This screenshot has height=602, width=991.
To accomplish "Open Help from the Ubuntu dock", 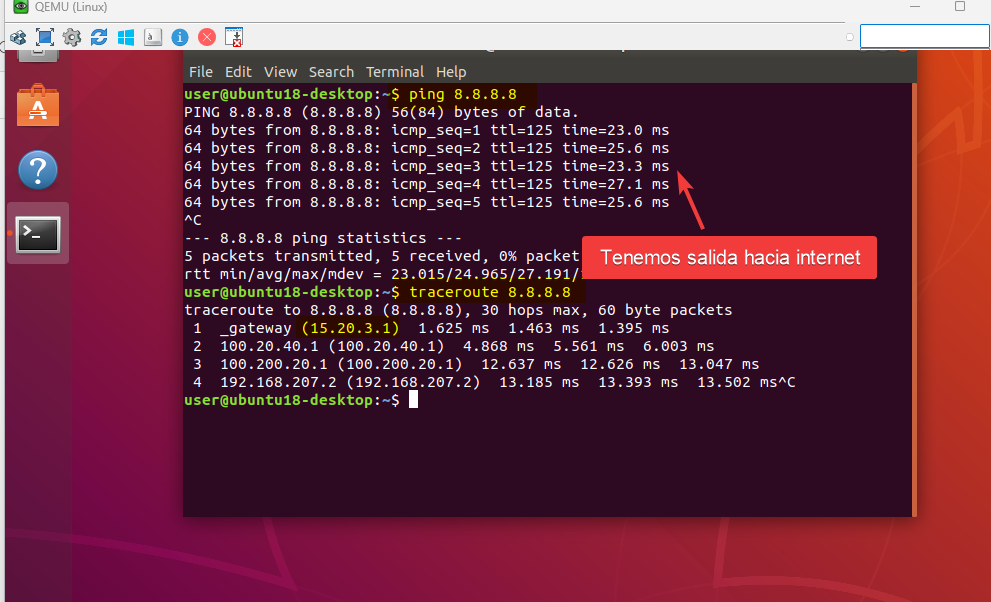I will pyautogui.click(x=38, y=170).
